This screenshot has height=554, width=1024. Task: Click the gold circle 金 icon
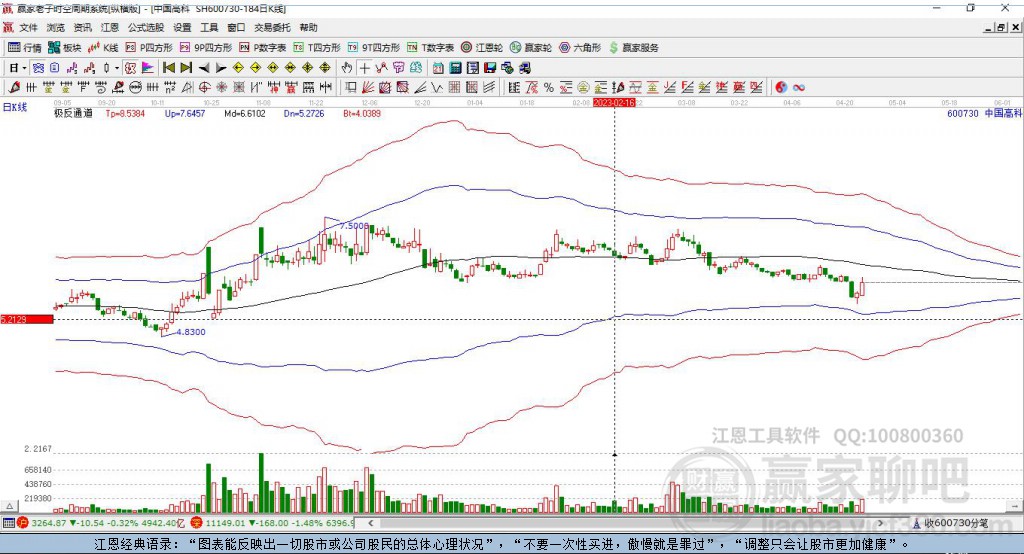point(583,88)
